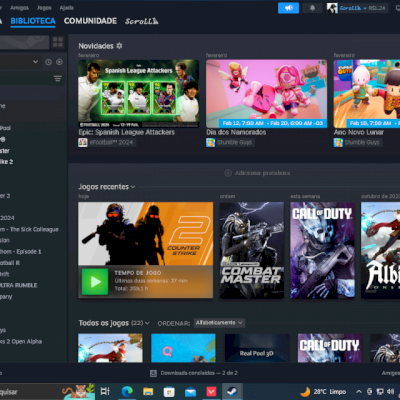Screen dimensions: 400x400
Task: Open eFootball 2024 game link under news
Action: (x=111, y=143)
